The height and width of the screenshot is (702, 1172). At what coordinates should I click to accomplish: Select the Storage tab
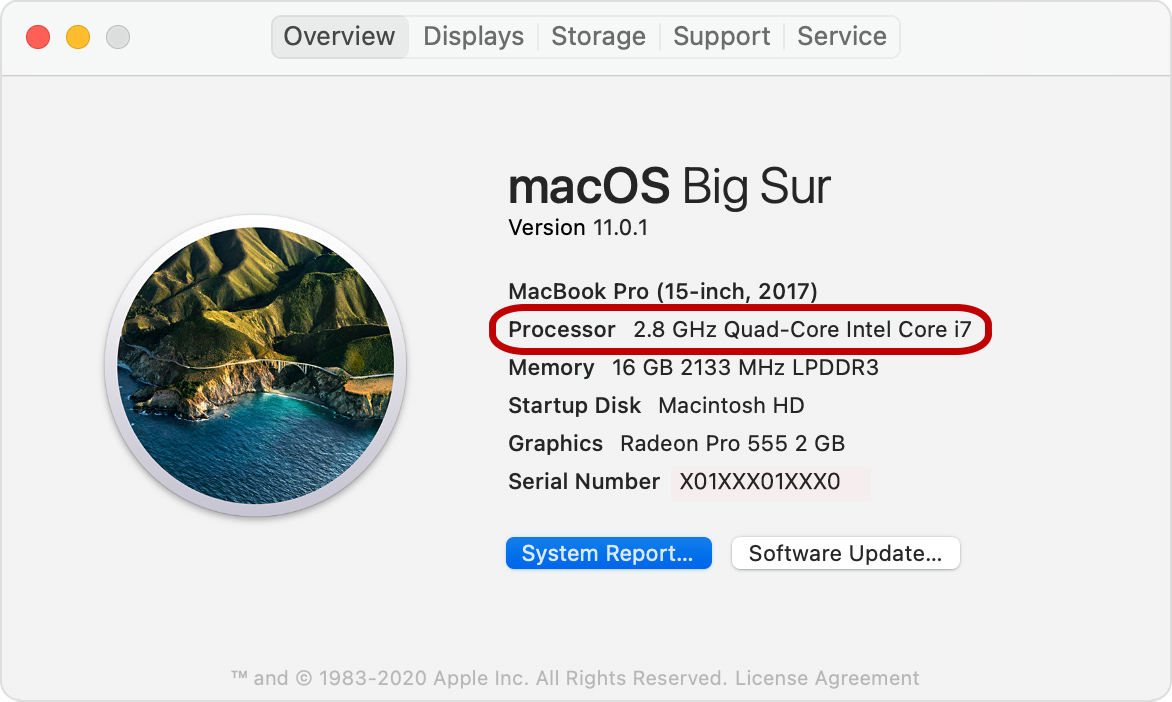tap(599, 37)
